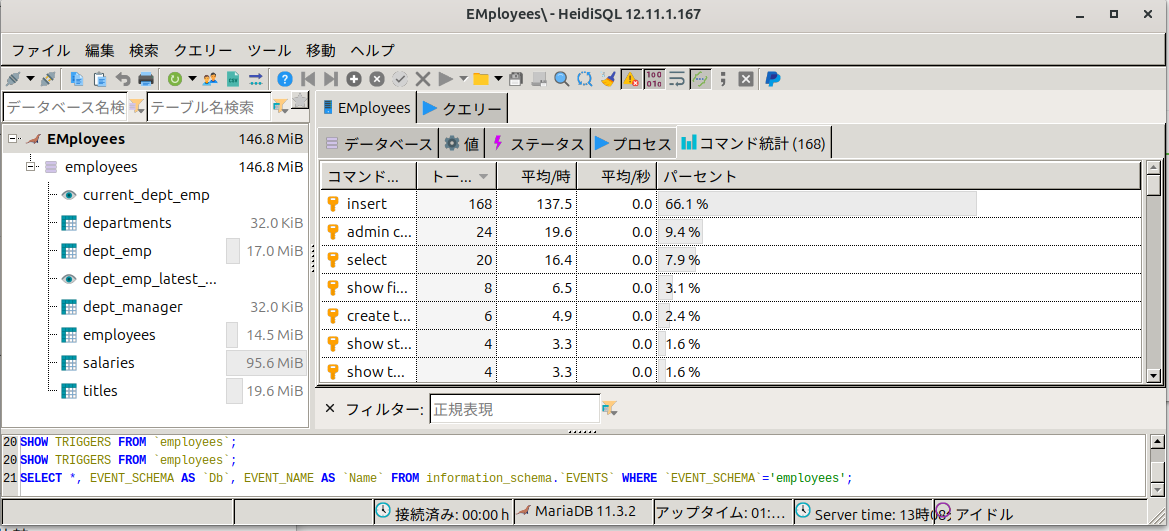
Task: Open dropdown arrow next to refresh icon
Action: [x=192, y=78]
